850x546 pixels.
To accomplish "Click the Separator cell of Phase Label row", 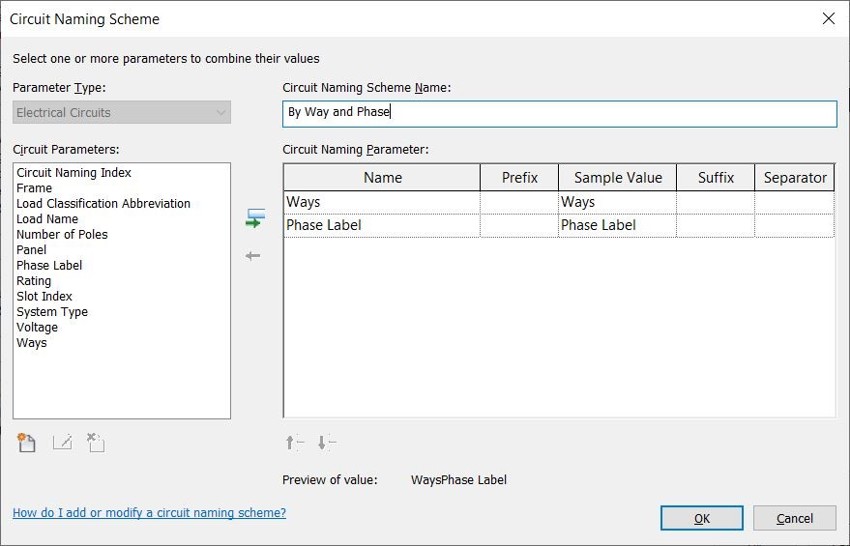I will point(795,225).
